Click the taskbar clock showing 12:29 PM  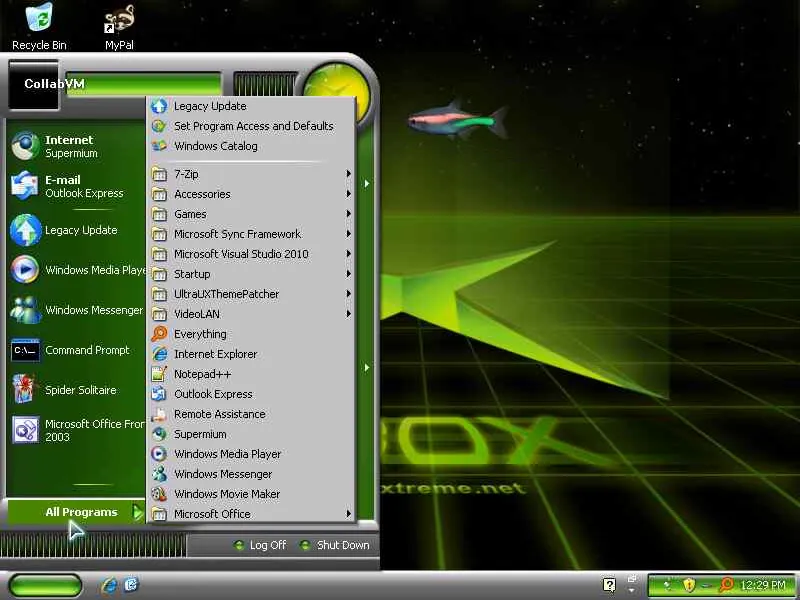pos(763,585)
